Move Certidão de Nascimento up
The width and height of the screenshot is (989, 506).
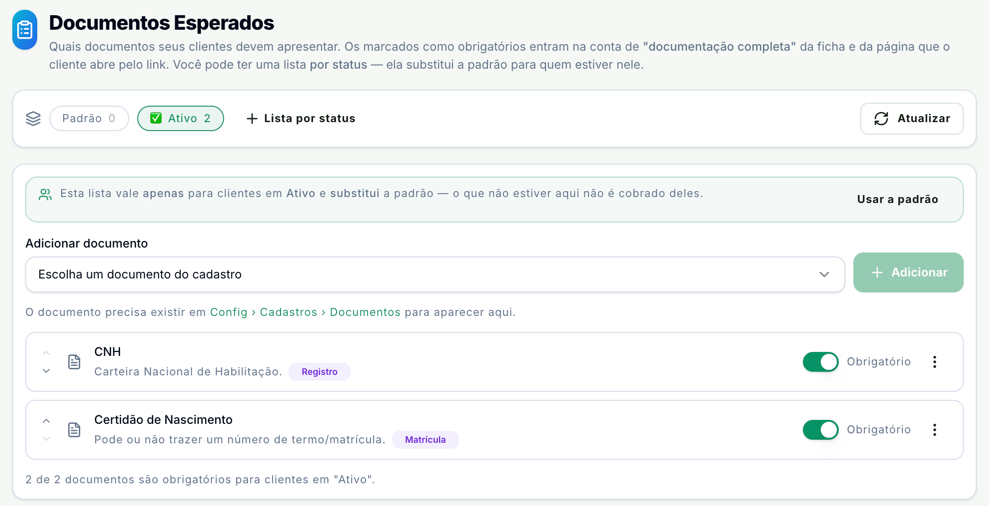pyautogui.click(x=46, y=421)
